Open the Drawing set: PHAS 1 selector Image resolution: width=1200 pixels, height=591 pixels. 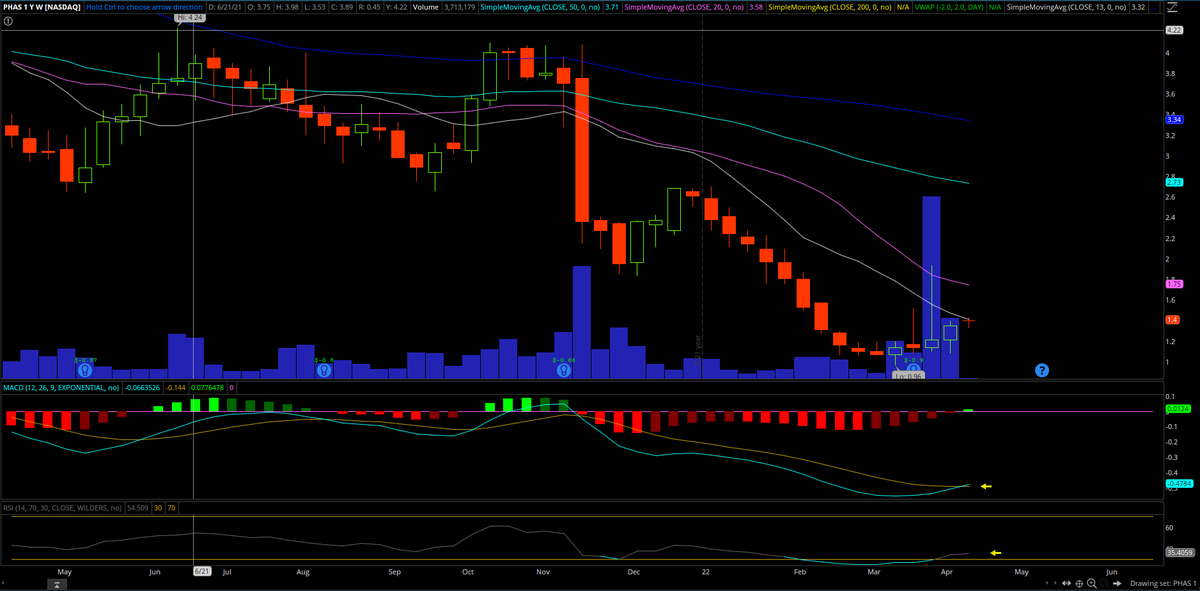pos(1164,583)
